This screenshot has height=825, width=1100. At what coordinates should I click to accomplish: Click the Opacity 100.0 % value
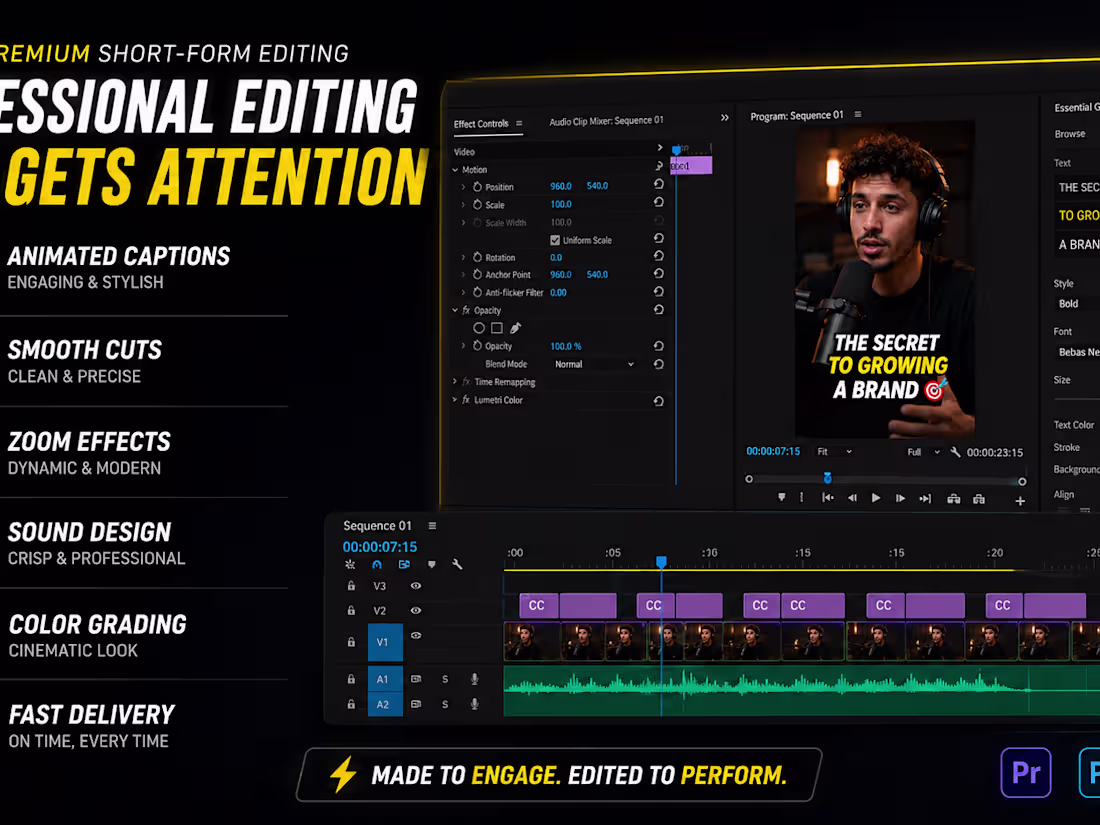point(566,347)
